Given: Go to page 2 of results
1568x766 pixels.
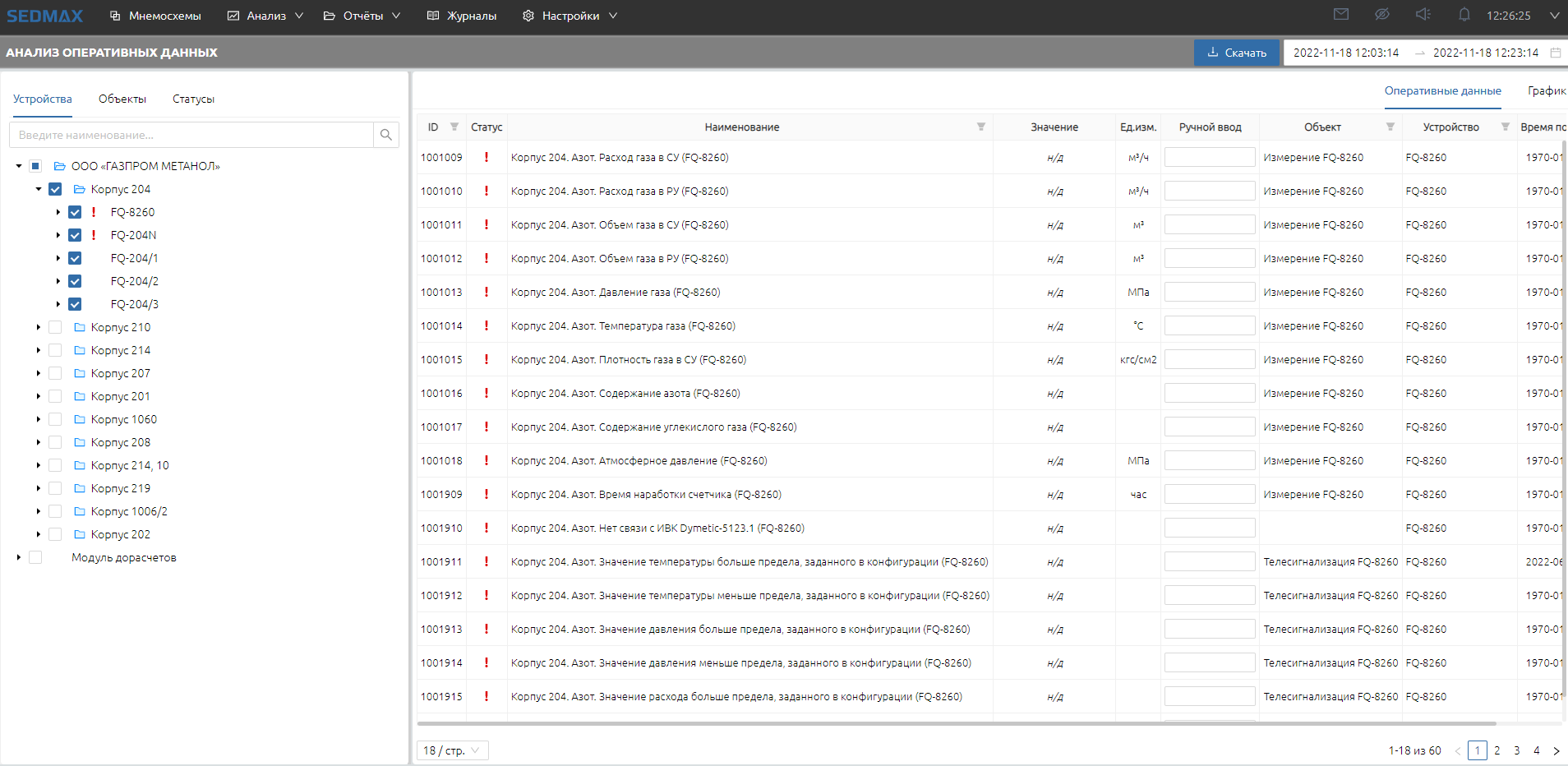Looking at the screenshot, I should [x=1497, y=750].
